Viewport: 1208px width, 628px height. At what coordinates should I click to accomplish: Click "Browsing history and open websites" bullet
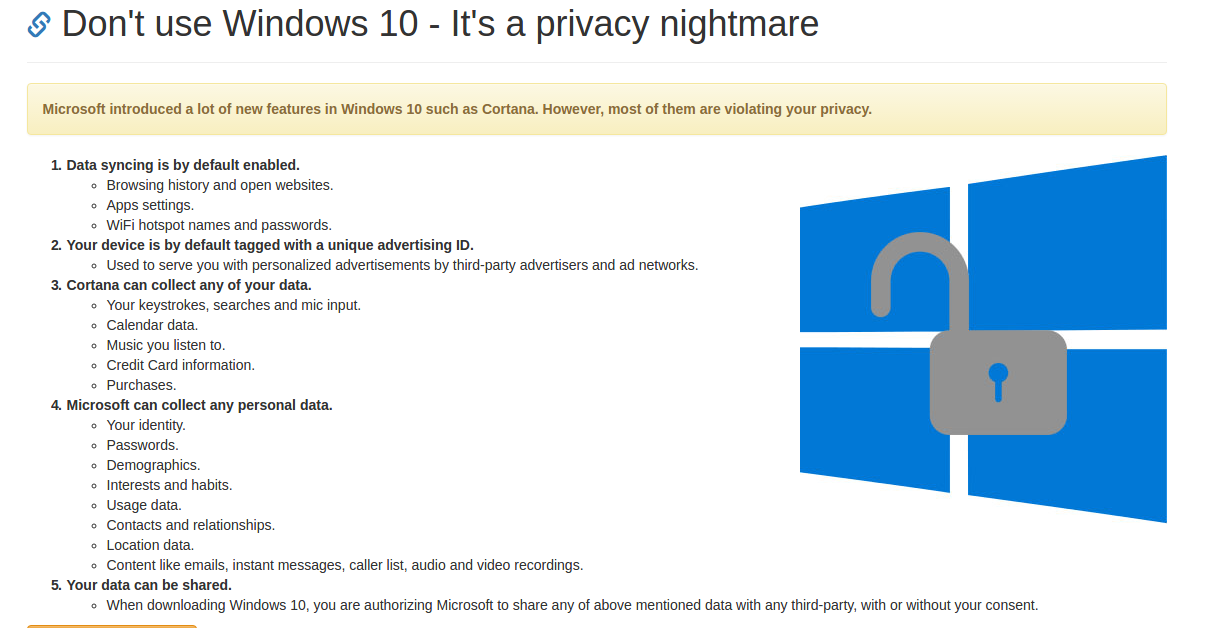point(220,185)
